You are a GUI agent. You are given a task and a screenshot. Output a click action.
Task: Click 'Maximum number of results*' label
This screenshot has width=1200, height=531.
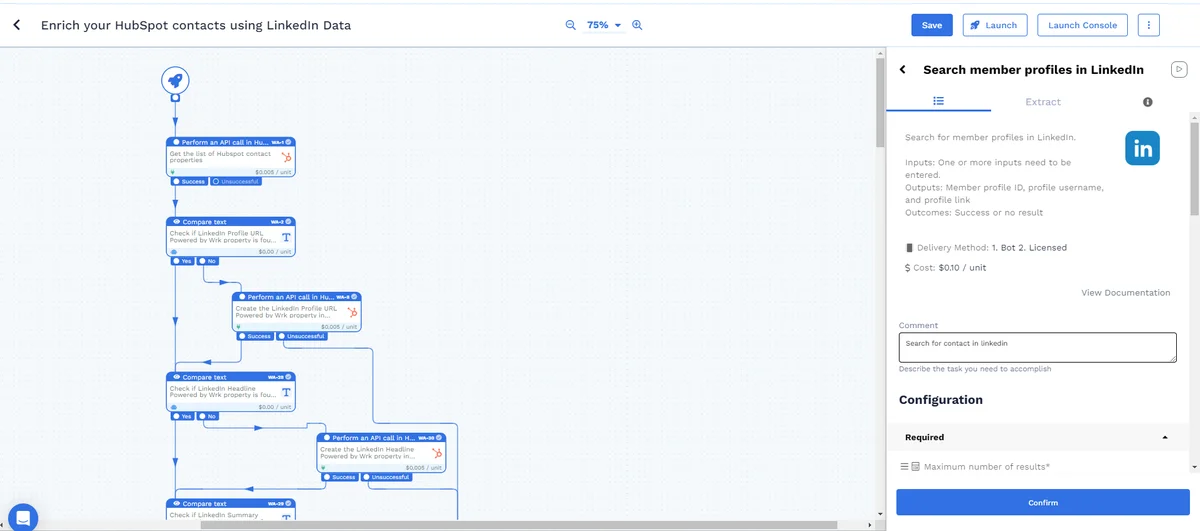[x=987, y=467]
